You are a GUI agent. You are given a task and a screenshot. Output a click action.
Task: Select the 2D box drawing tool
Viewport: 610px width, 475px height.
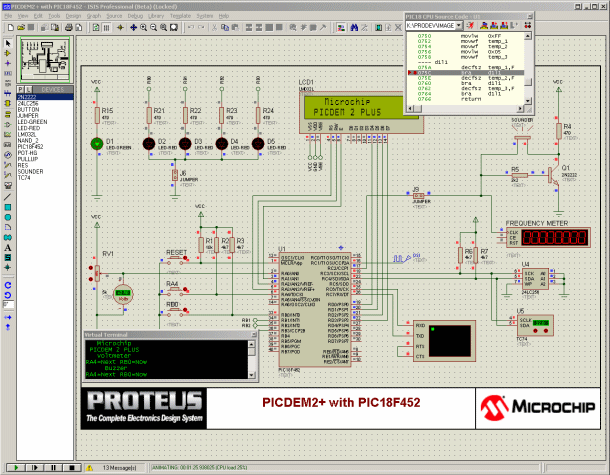[8, 207]
